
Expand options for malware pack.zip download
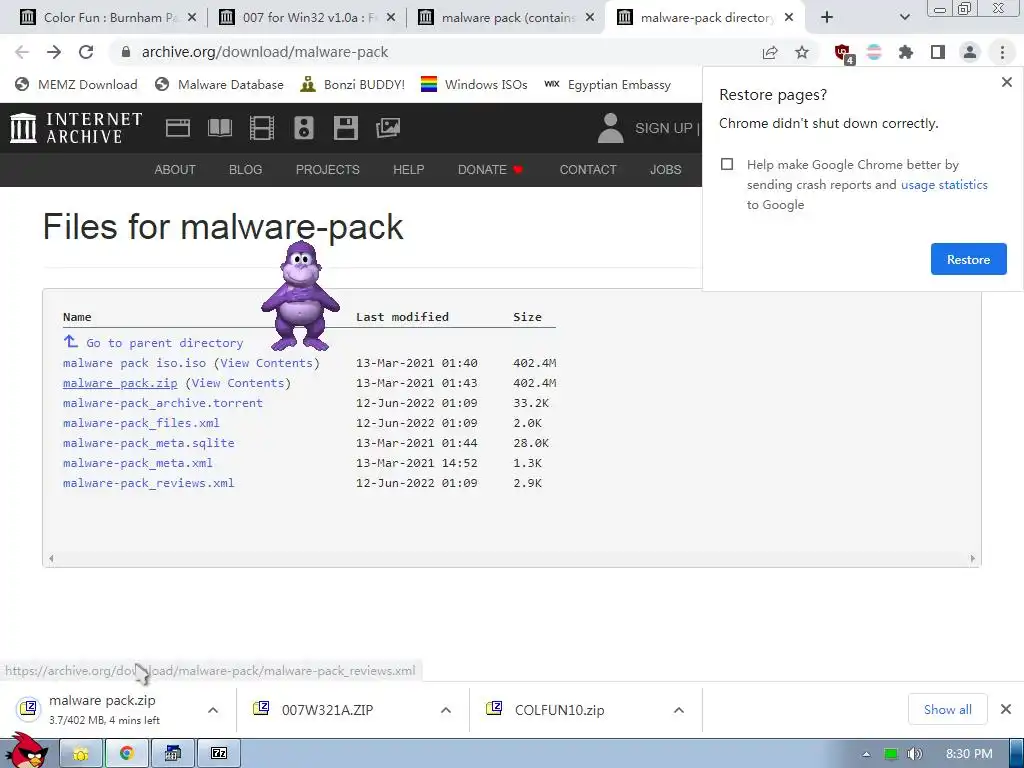coord(213,710)
